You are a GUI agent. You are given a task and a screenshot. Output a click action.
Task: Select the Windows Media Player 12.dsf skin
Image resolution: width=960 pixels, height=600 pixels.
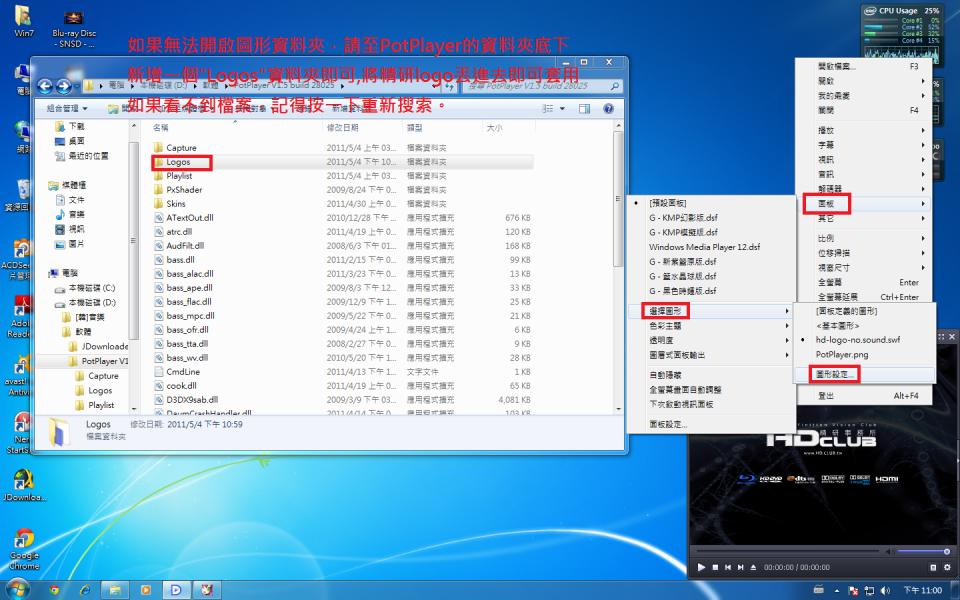point(704,247)
